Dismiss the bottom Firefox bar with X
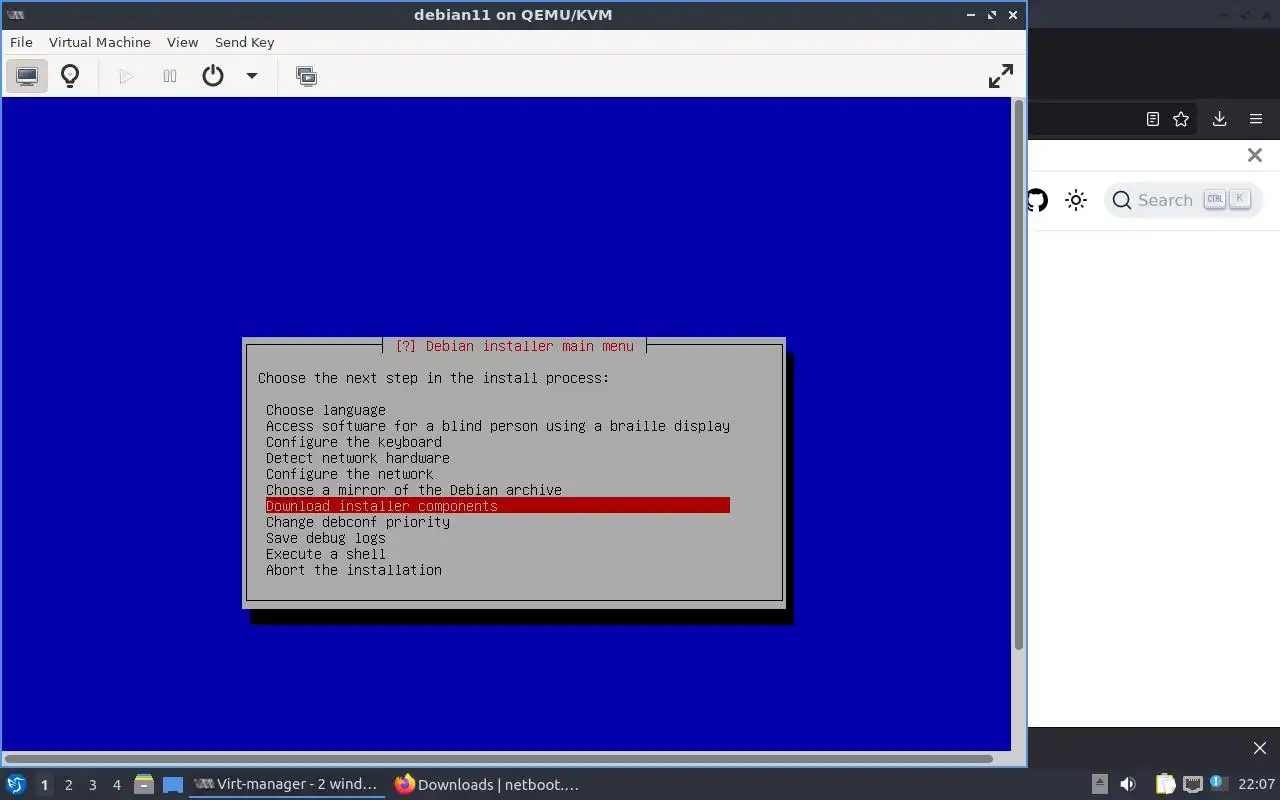Screen dimensions: 1280x800 coord(1260,748)
